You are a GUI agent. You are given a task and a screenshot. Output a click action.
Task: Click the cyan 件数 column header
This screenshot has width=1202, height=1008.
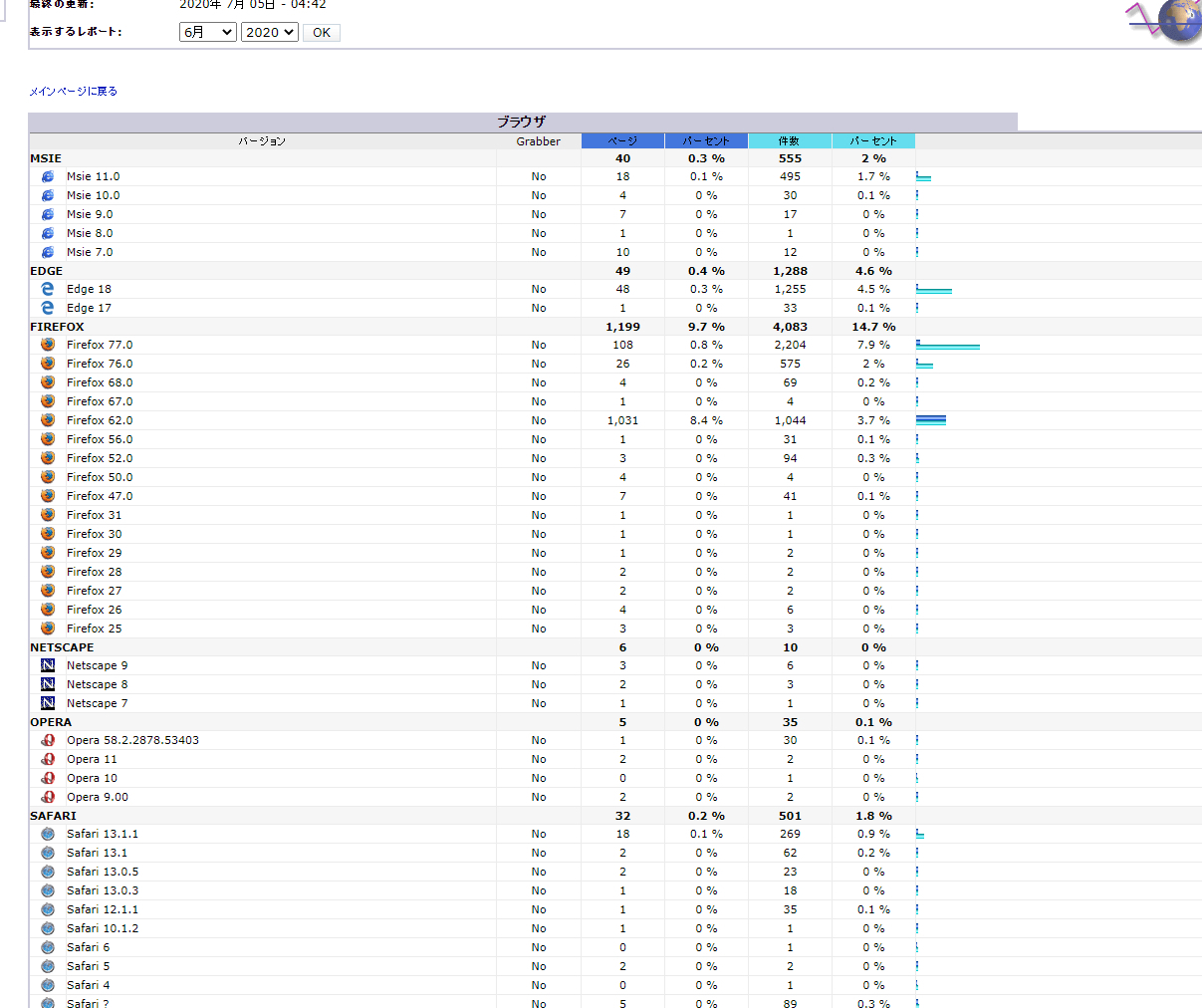789,140
